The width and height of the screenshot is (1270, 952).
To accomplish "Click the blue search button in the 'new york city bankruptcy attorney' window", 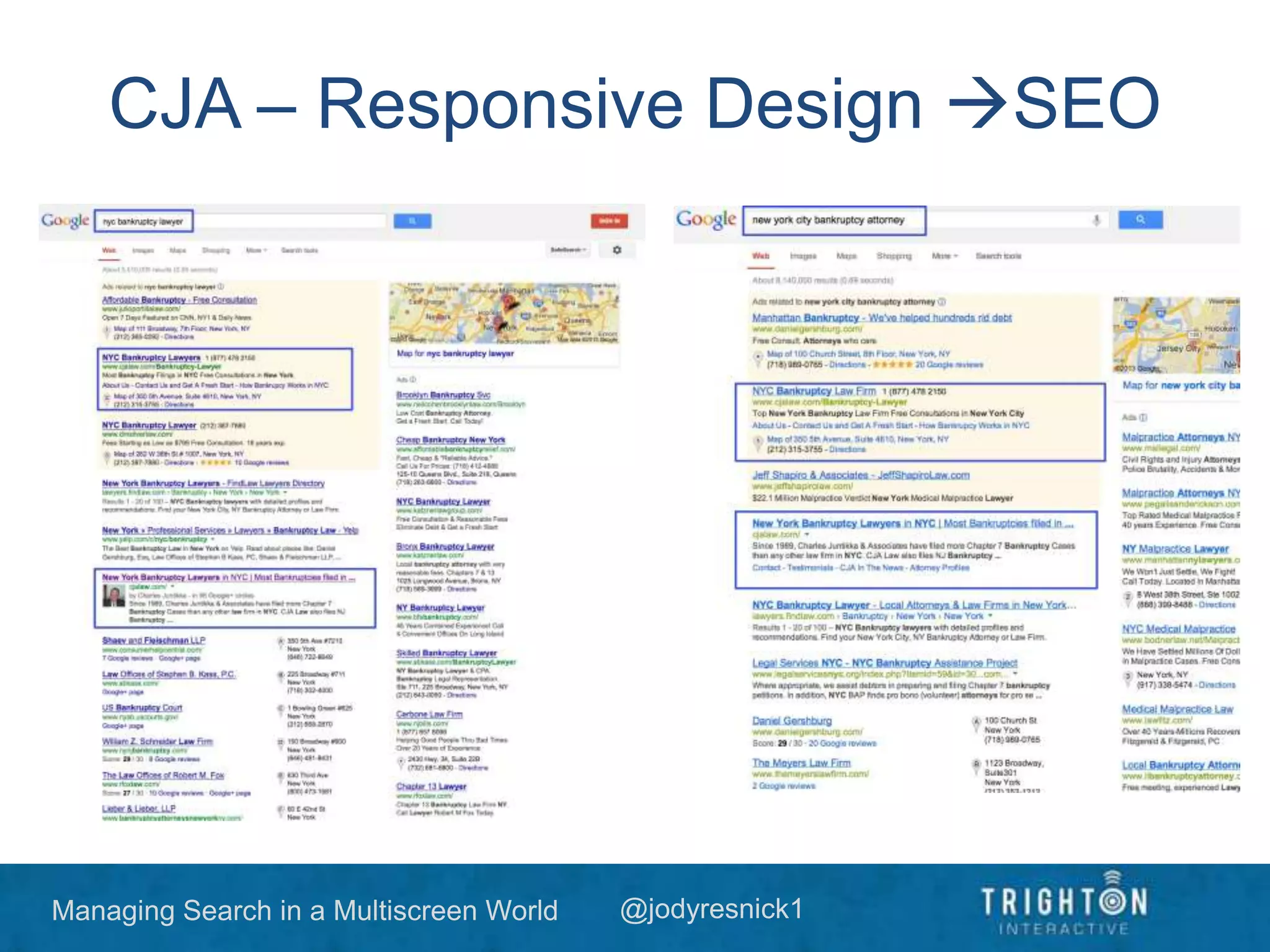I will (x=1140, y=219).
